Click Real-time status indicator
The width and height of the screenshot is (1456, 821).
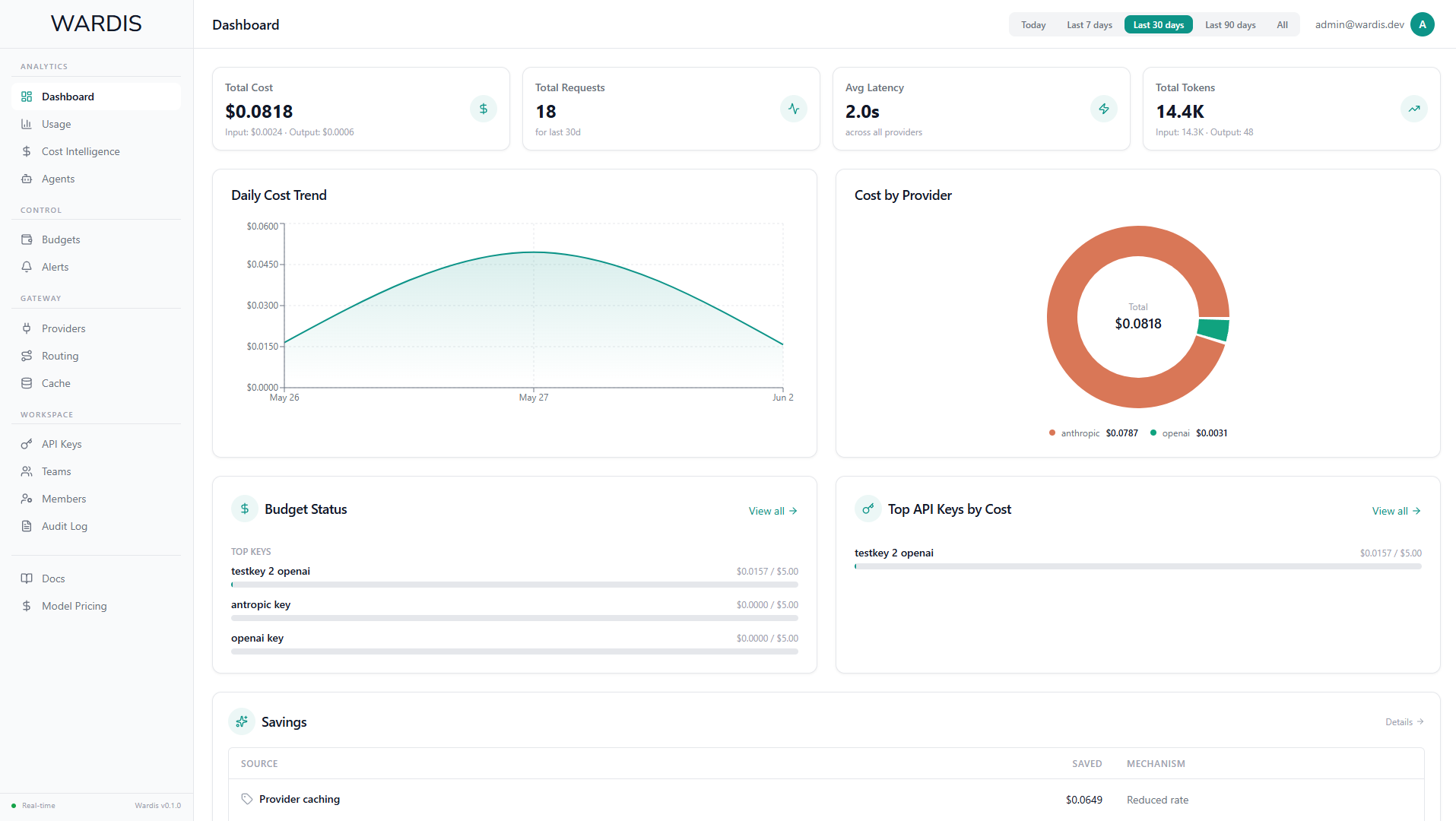pyautogui.click(x=33, y=806)
